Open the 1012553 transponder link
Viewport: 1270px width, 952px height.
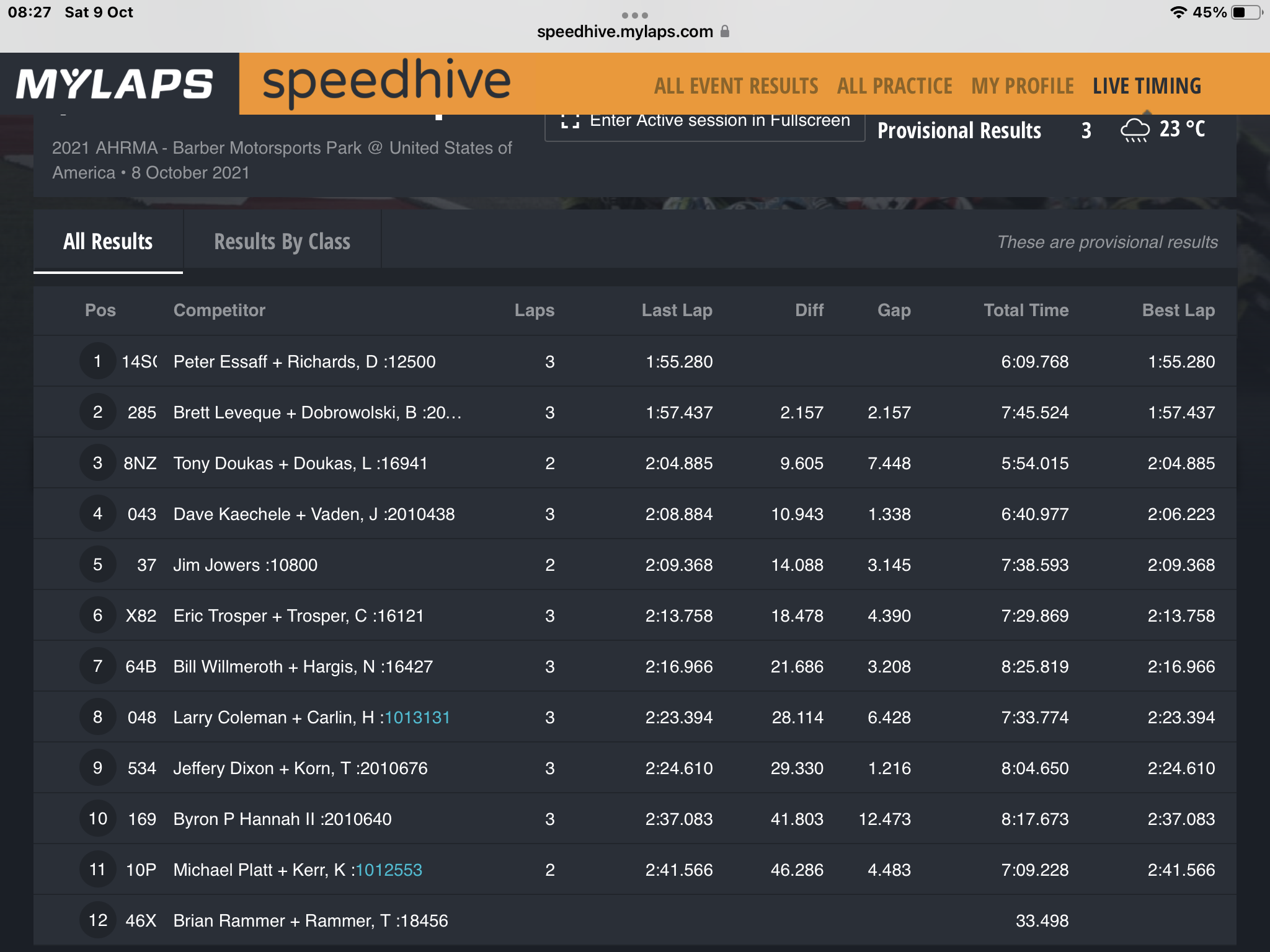click(389, 870)
